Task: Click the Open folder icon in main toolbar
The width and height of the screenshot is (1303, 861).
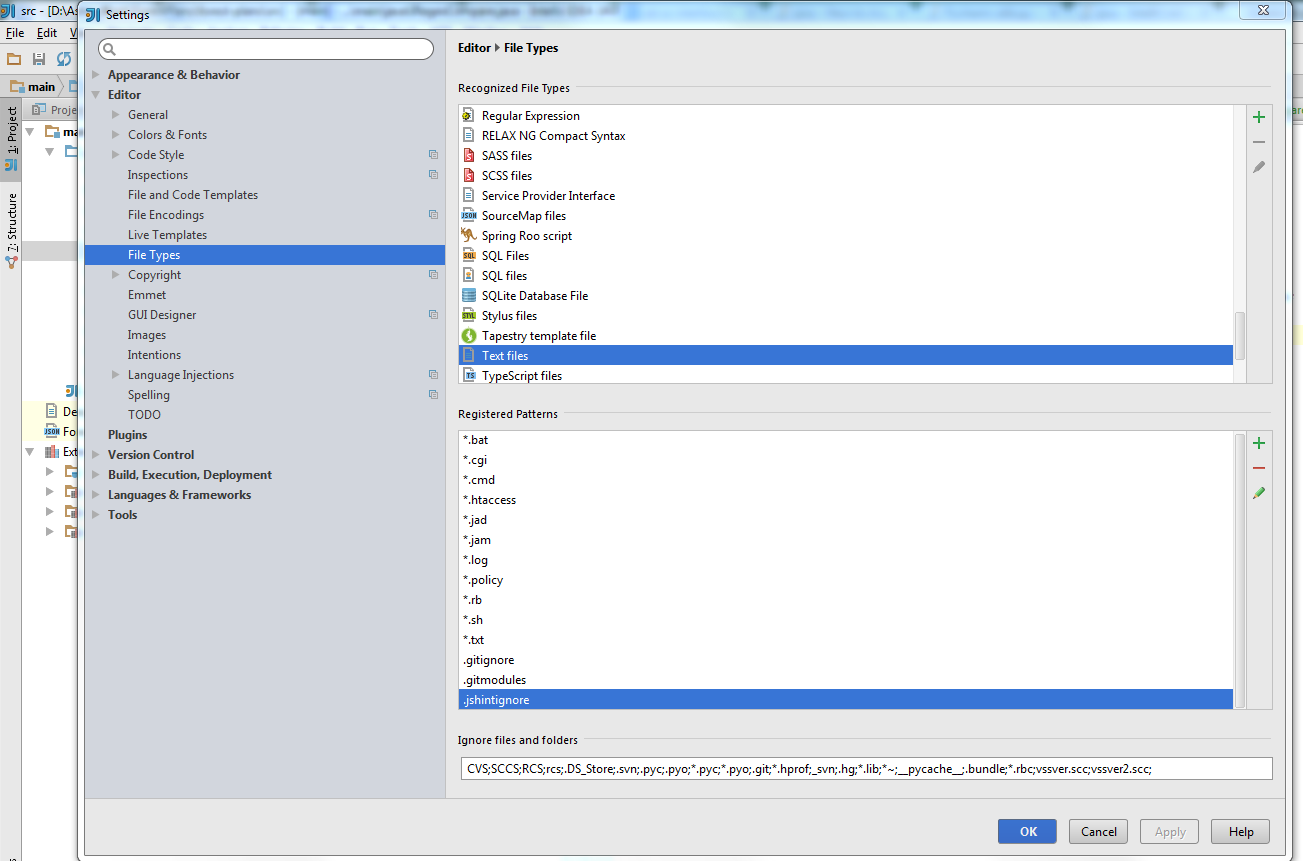Action: pos(14,60)
